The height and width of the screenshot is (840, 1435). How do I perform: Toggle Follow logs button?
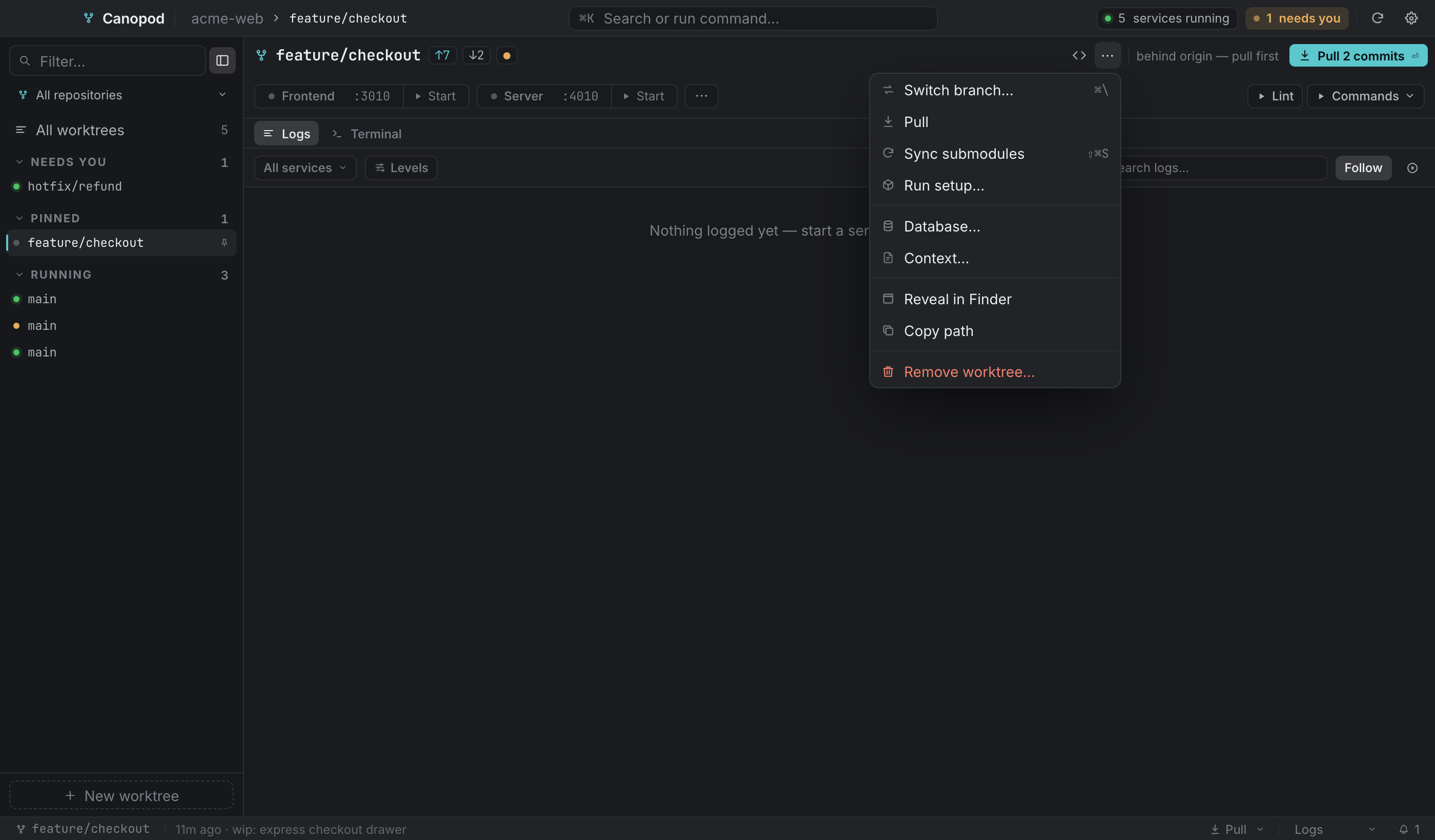(x=1363, y=168)
